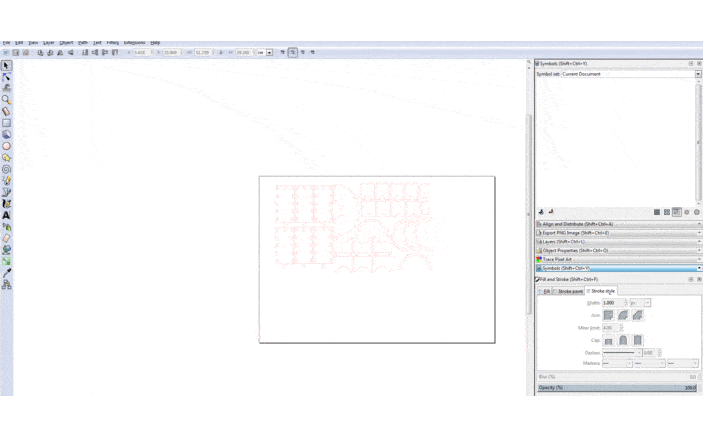Select the Measure tool
The image size is (703, 437).
point(6,111)
